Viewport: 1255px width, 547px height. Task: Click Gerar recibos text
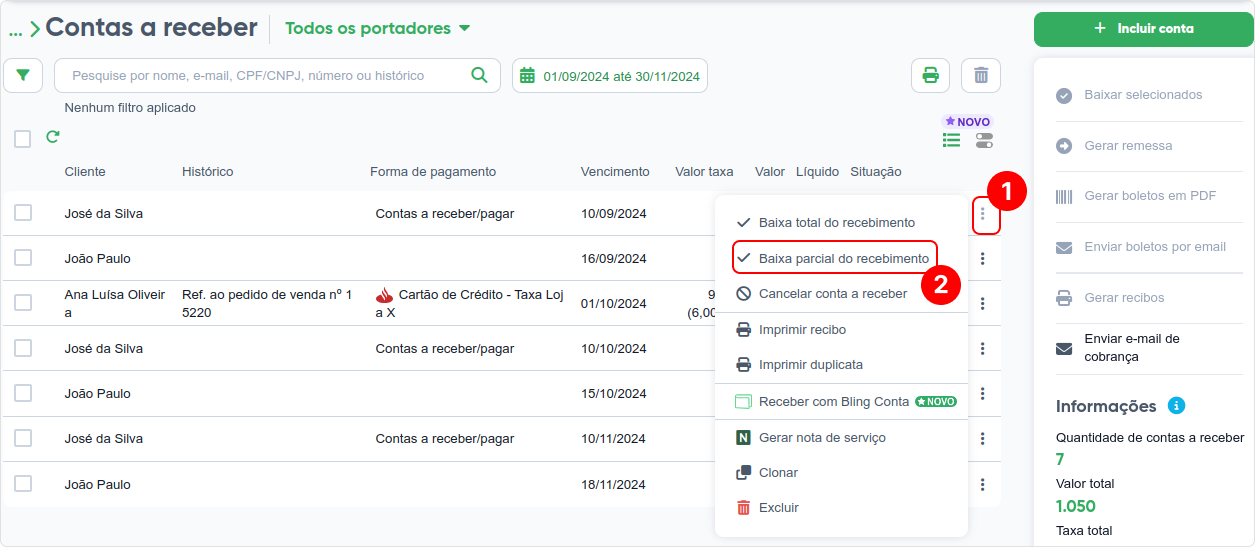[1124, 298]
